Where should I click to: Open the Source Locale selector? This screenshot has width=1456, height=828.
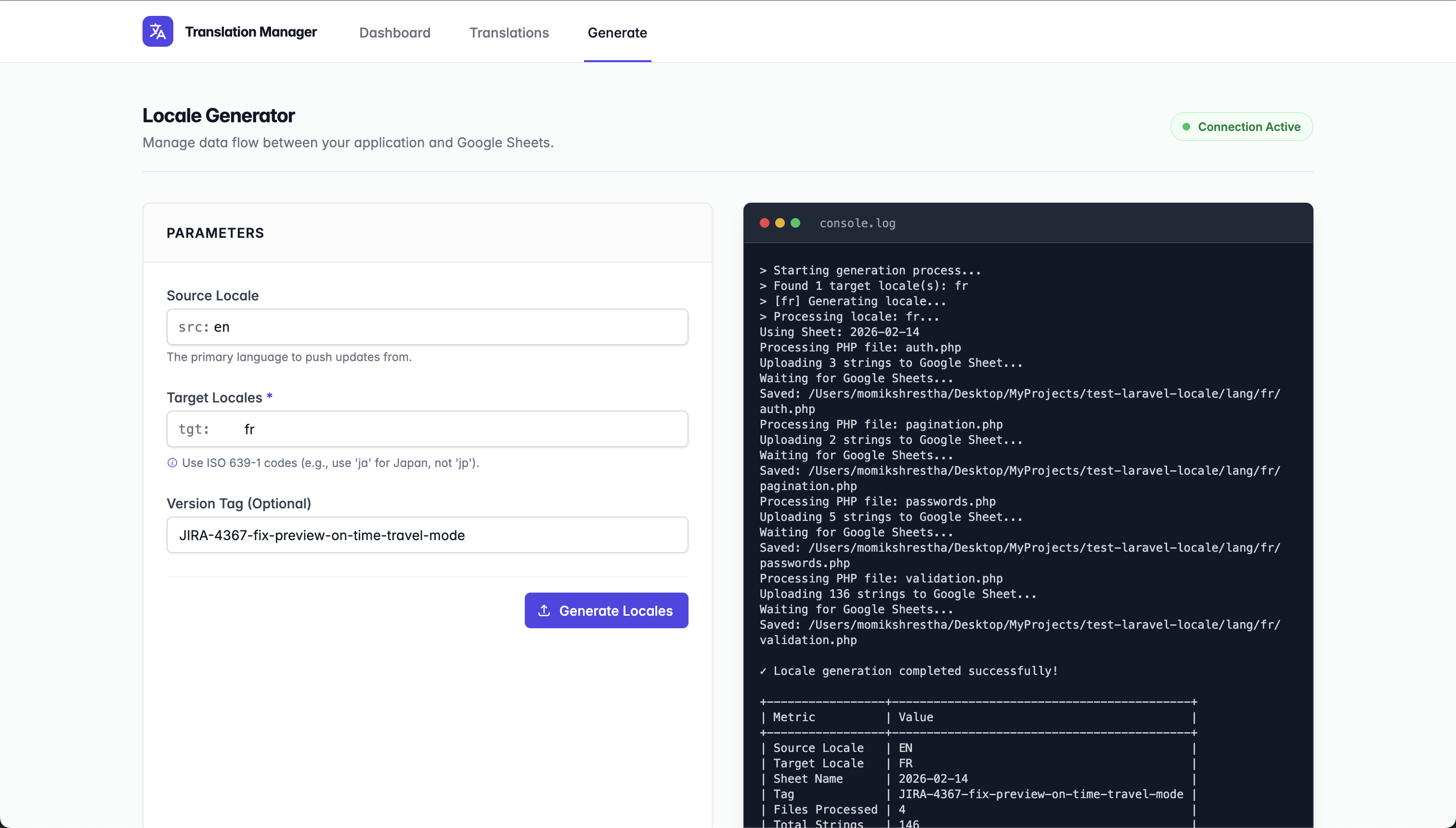[x=427, y=326]
